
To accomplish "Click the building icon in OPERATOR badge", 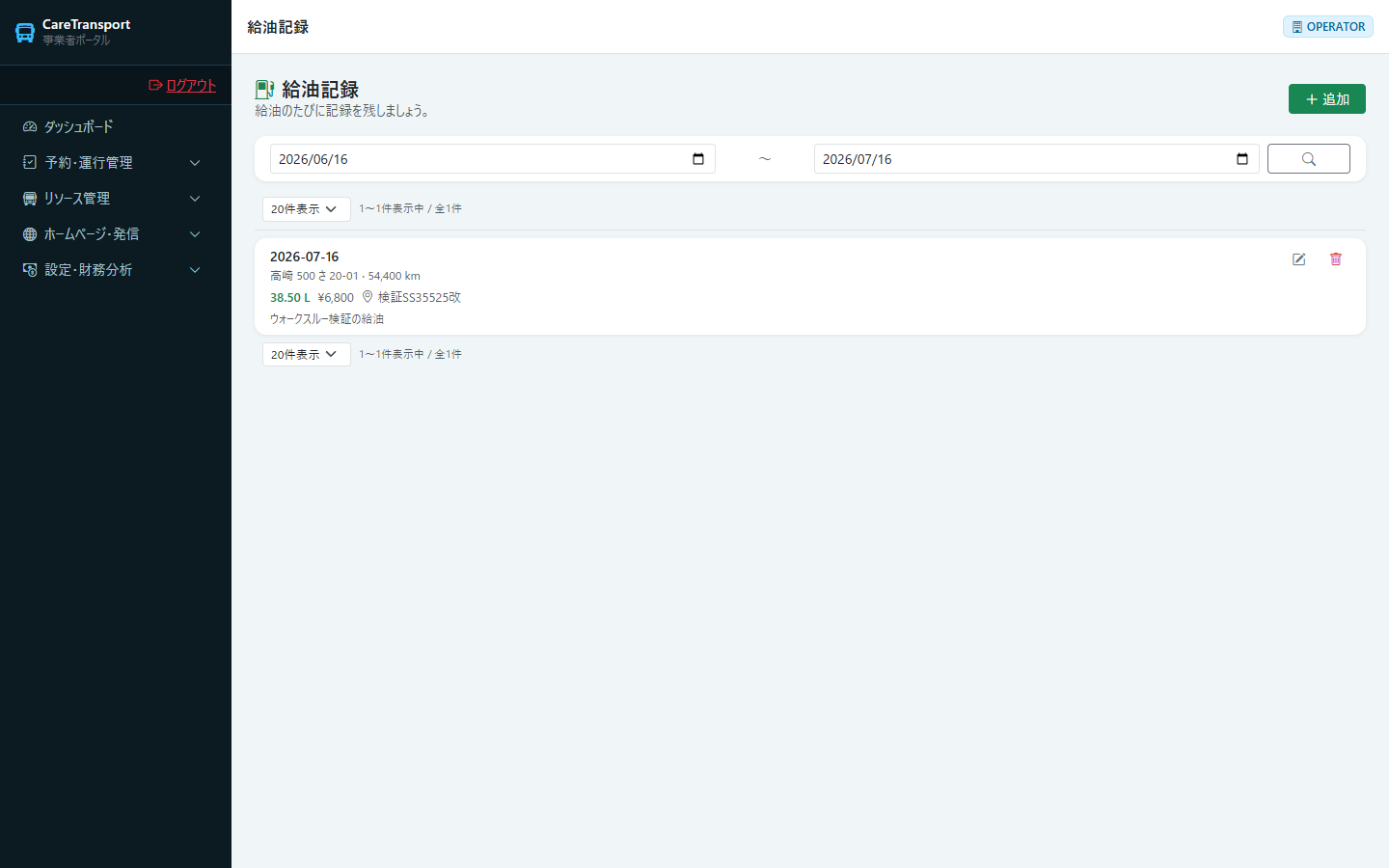I will (x=1297, y=27).
